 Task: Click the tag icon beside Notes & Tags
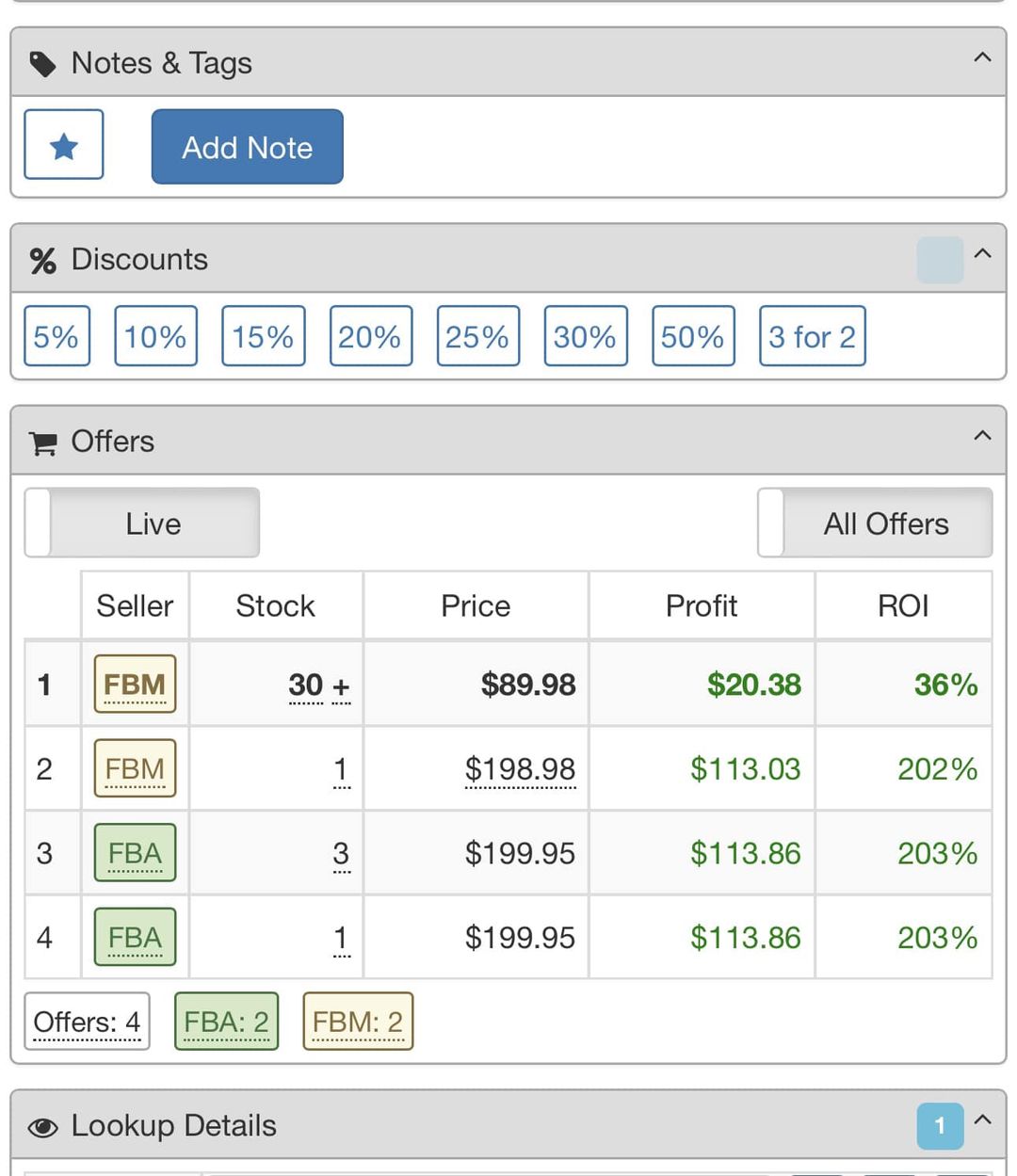pos(42,64)
